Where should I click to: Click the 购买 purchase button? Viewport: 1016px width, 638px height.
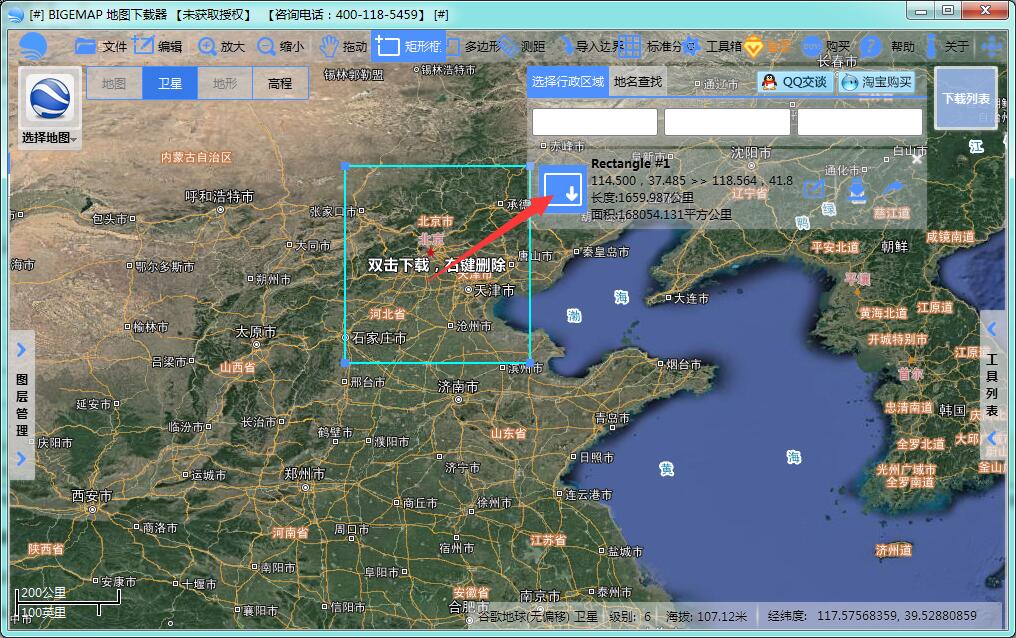(826, 46)
